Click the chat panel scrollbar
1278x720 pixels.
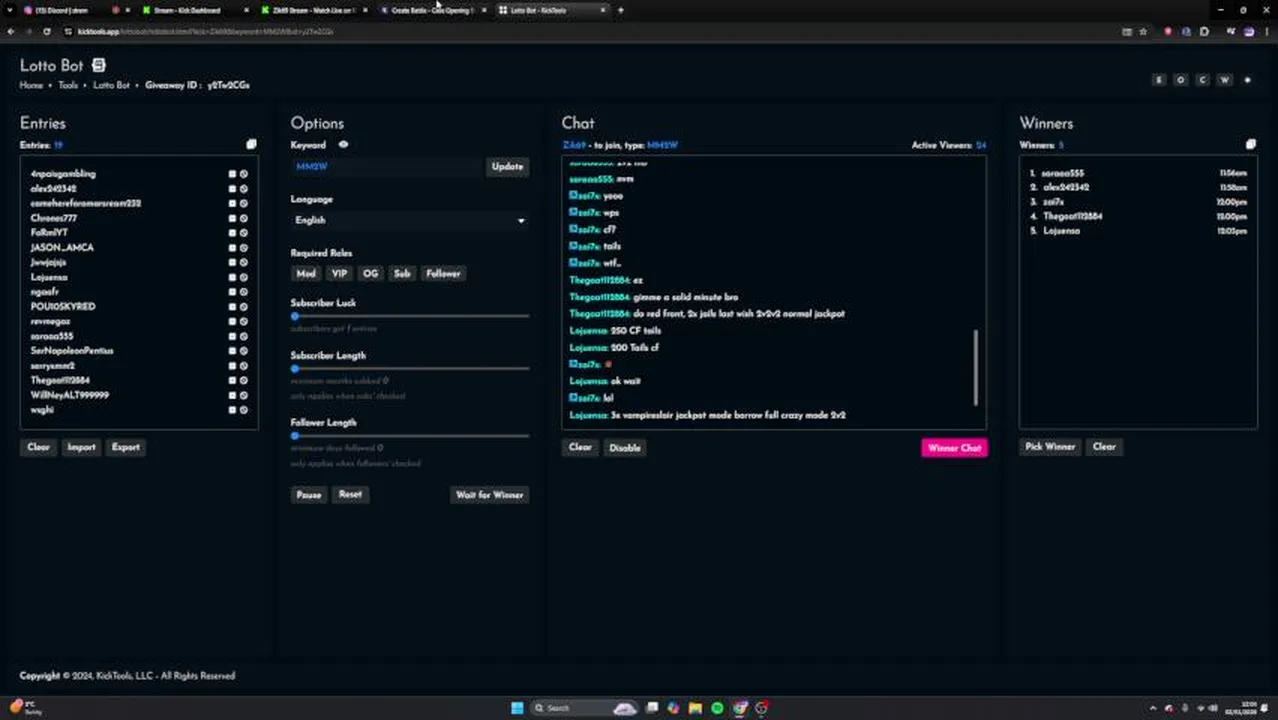pos(975,368)
